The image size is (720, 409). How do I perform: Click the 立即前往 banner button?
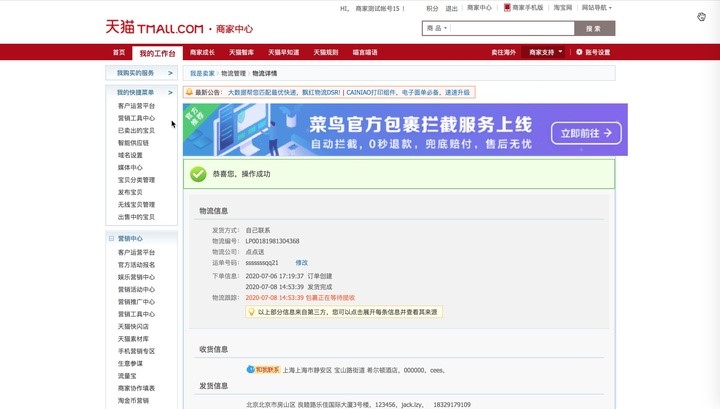tap(586, 133)
